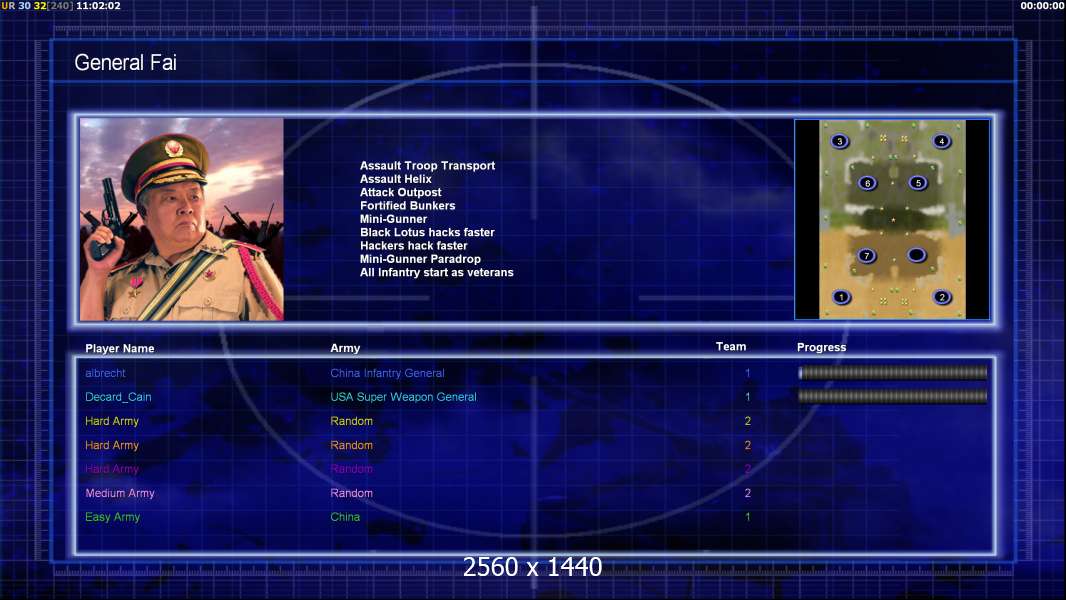Choose start position 5 marker

[918, 183]
